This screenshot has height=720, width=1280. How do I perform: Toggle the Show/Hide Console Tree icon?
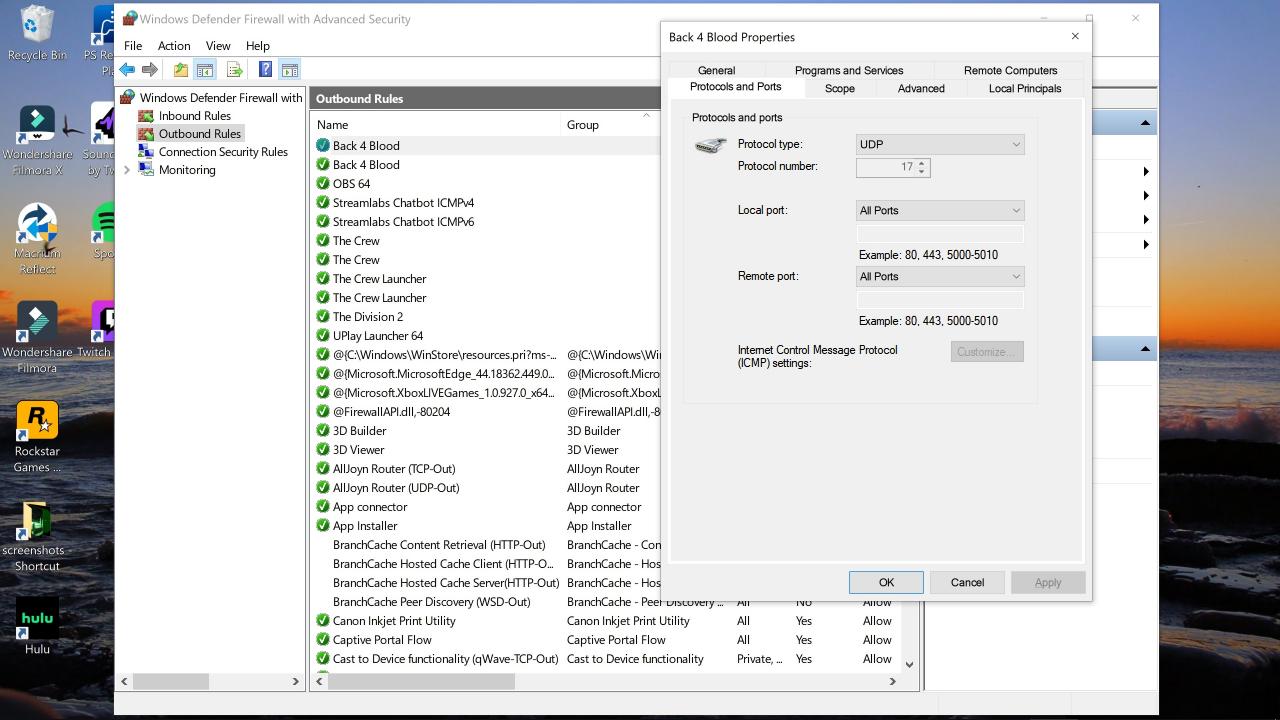tap(205, 69)
